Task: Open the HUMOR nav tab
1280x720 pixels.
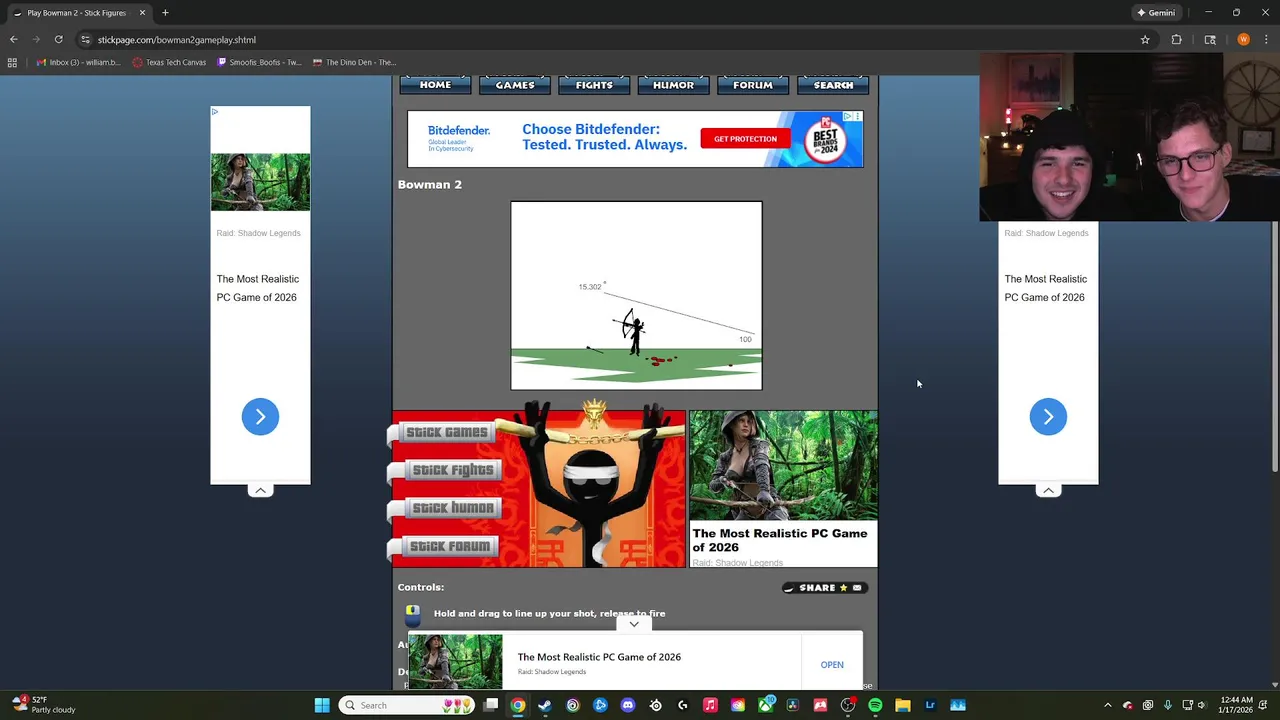Action: click(673, 85)
